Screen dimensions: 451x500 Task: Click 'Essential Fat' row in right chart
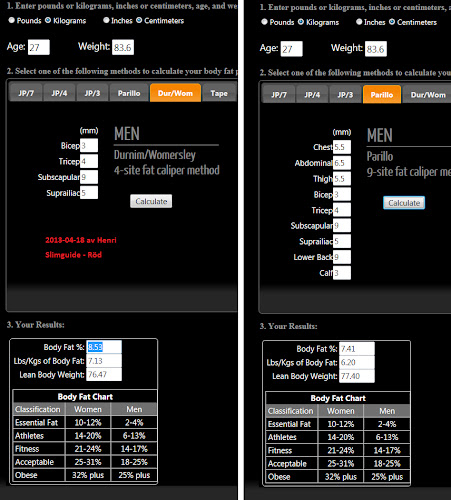pyautogui.click(x=338, y=424)
